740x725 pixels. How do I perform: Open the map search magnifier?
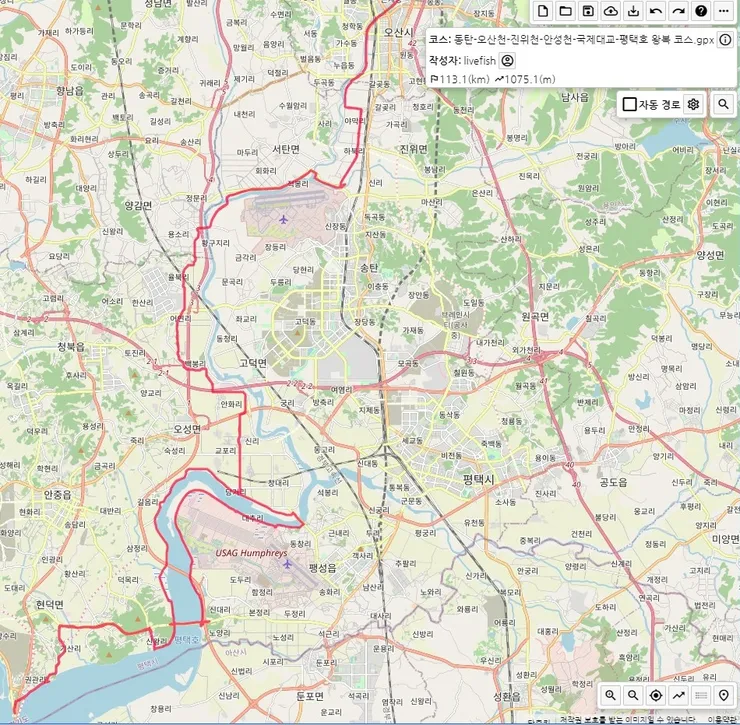click(x=723, y=104)
